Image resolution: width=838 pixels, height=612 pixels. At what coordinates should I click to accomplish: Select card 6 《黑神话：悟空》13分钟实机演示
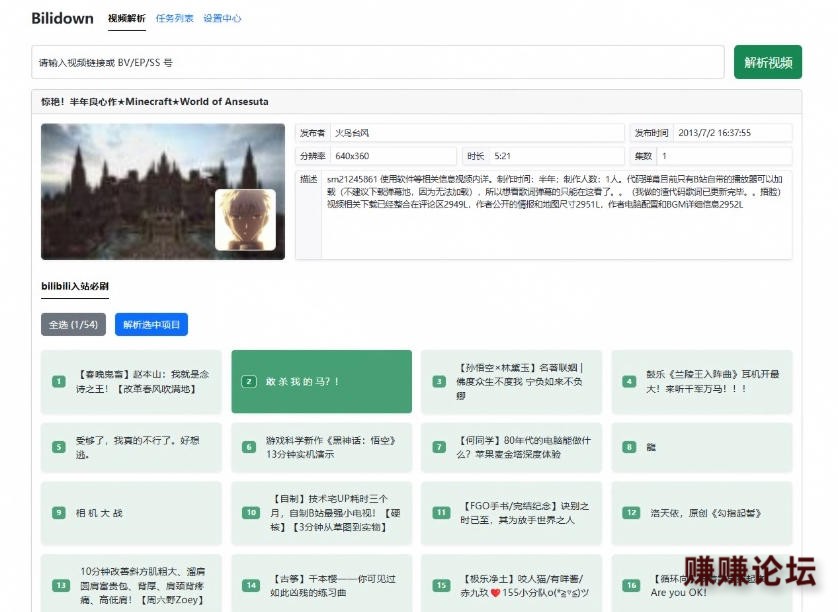coord(322,447)
